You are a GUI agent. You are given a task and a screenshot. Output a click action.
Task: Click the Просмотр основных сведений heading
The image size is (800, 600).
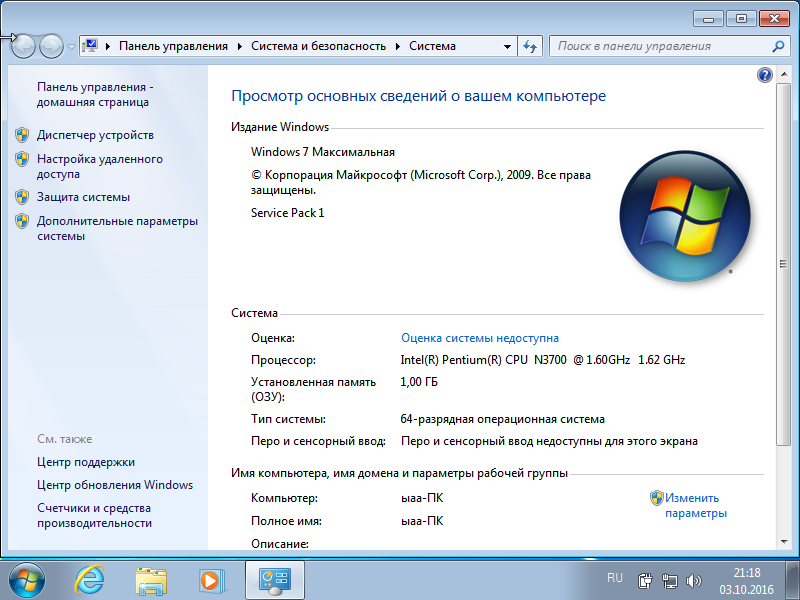(x=418, y=96)
